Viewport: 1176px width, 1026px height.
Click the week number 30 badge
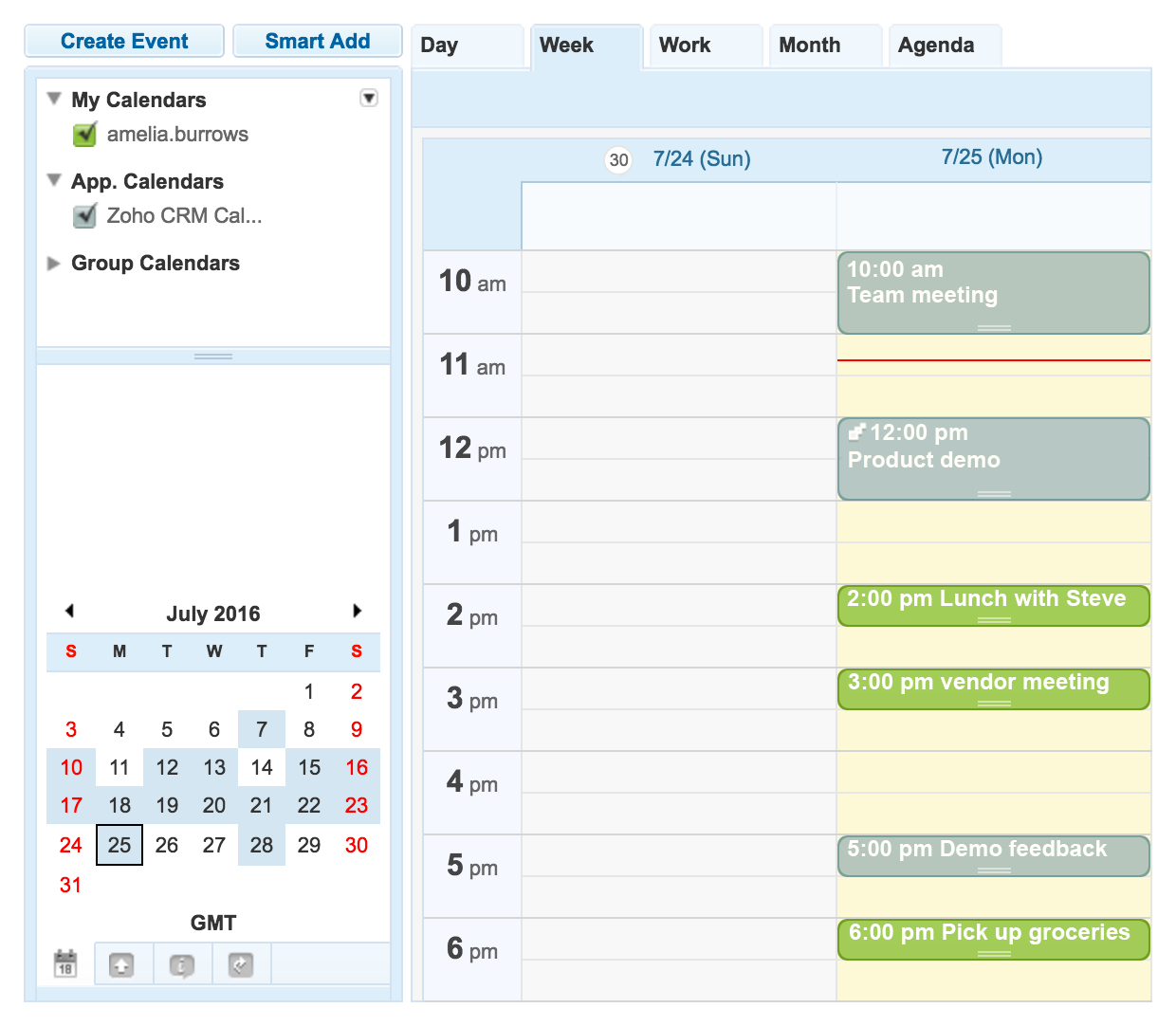point(618,160)
